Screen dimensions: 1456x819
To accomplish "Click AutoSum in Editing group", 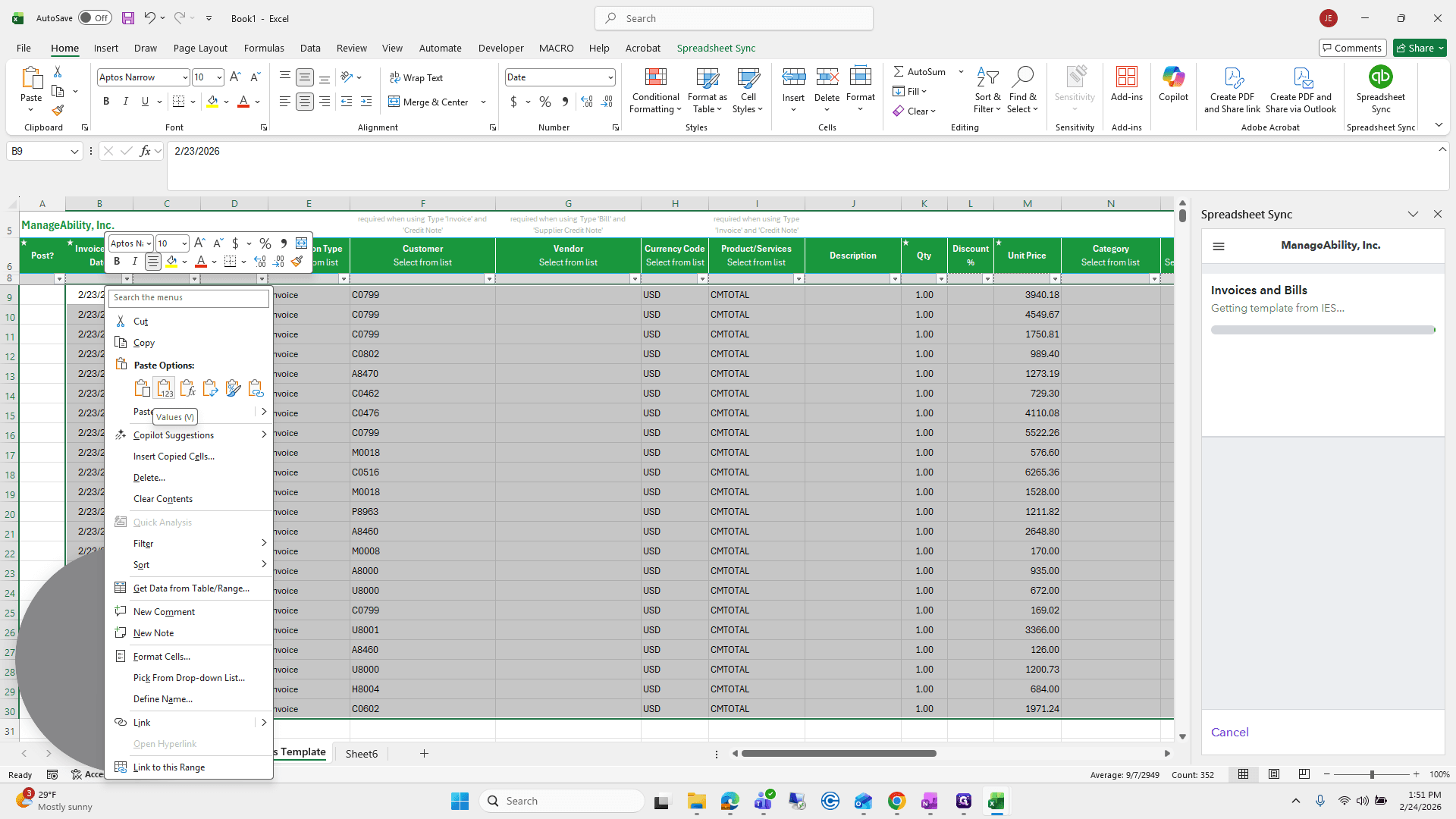I will point(919,71).
